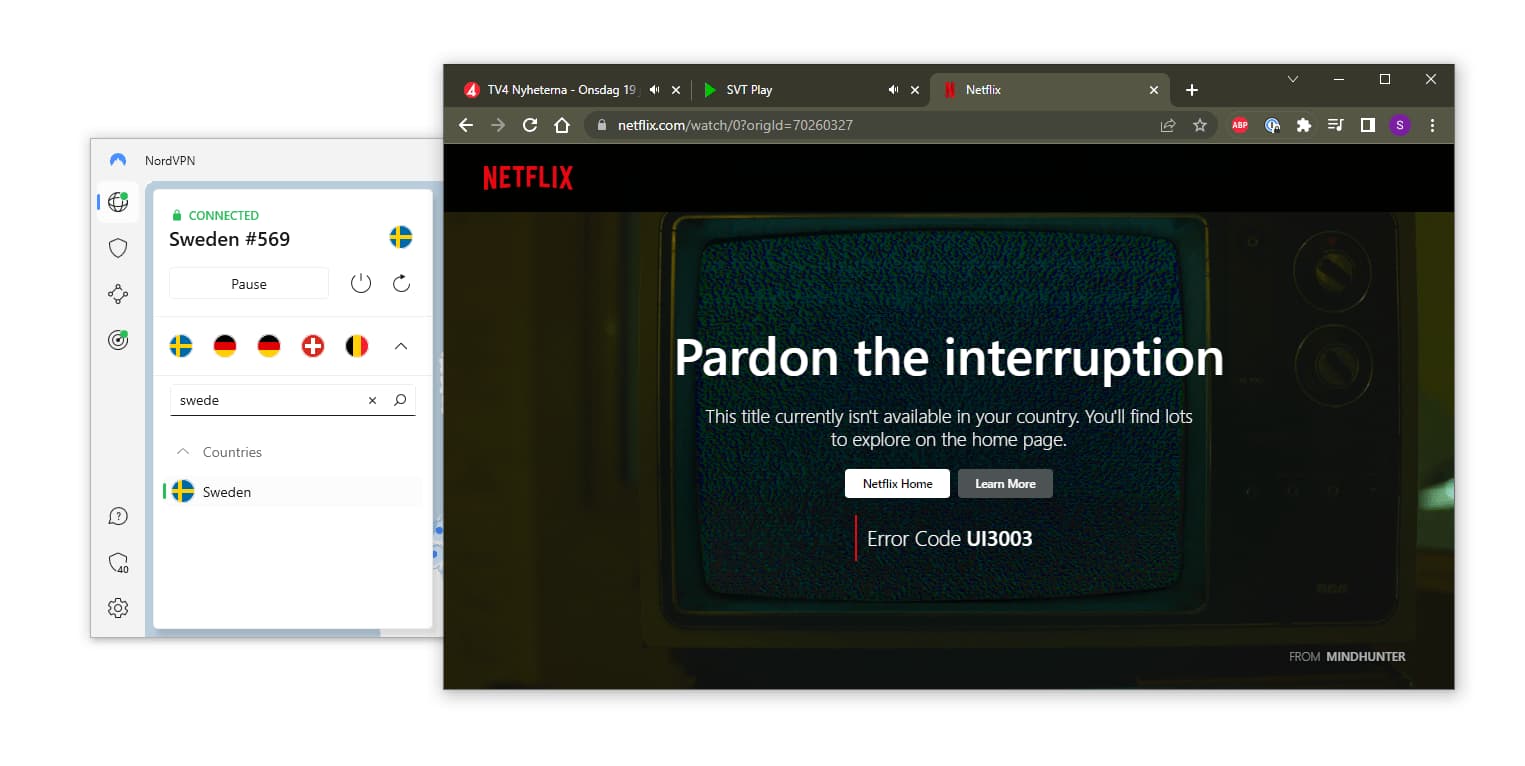Open the NordVPN shield with 40 badge
This screenshot has height=766, width=1525.
pos(118,563)
